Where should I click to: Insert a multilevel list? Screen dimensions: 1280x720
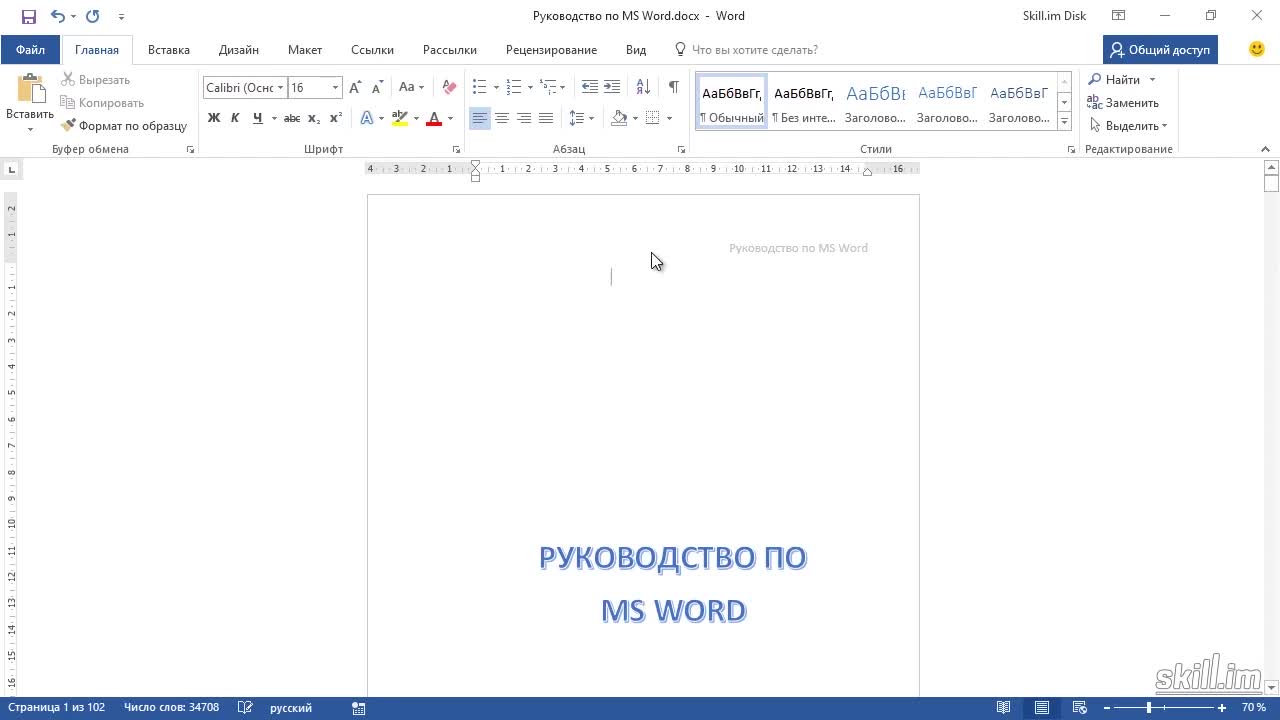click(548, 87)
